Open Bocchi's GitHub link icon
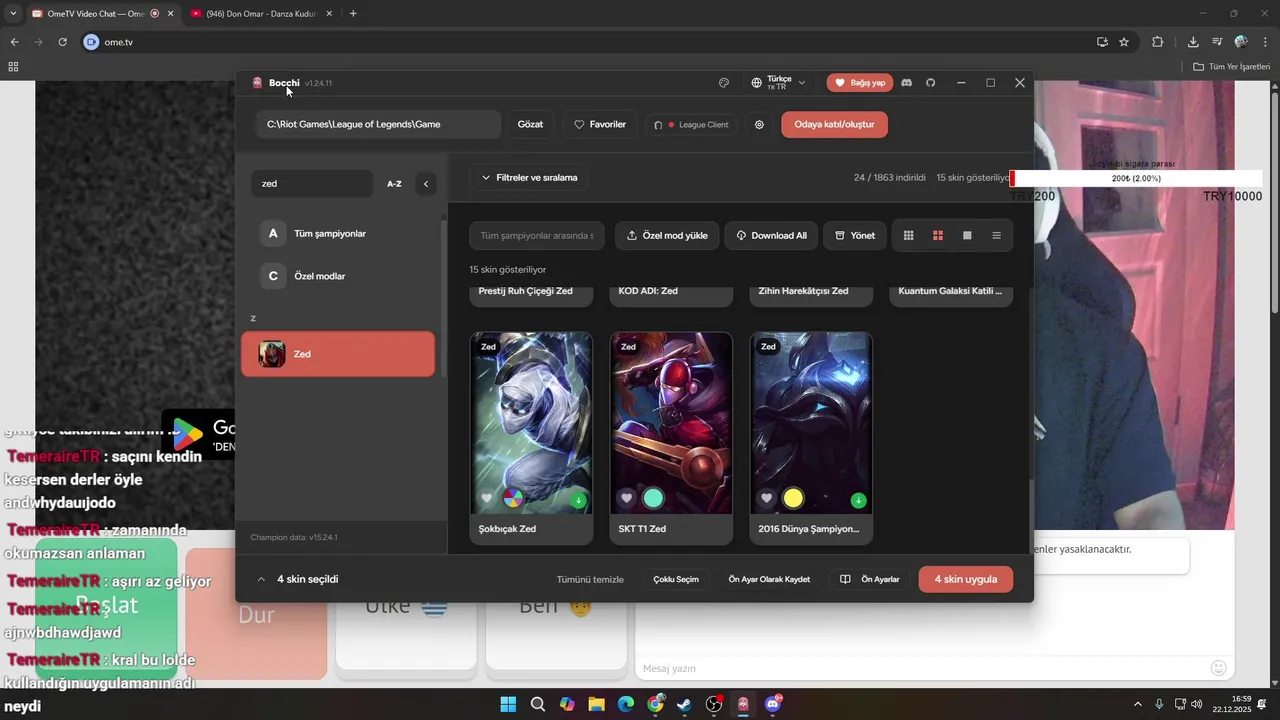This screenshot has width=1280, height=720. (930, 83)
